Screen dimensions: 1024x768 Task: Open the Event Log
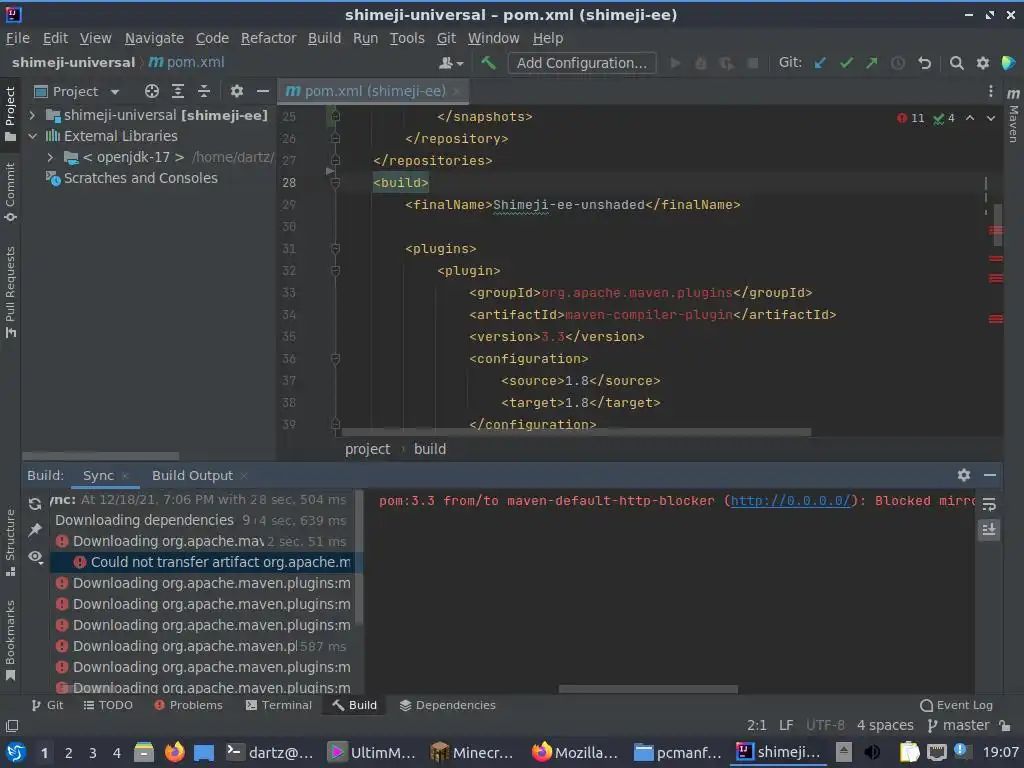click(956, 705)
